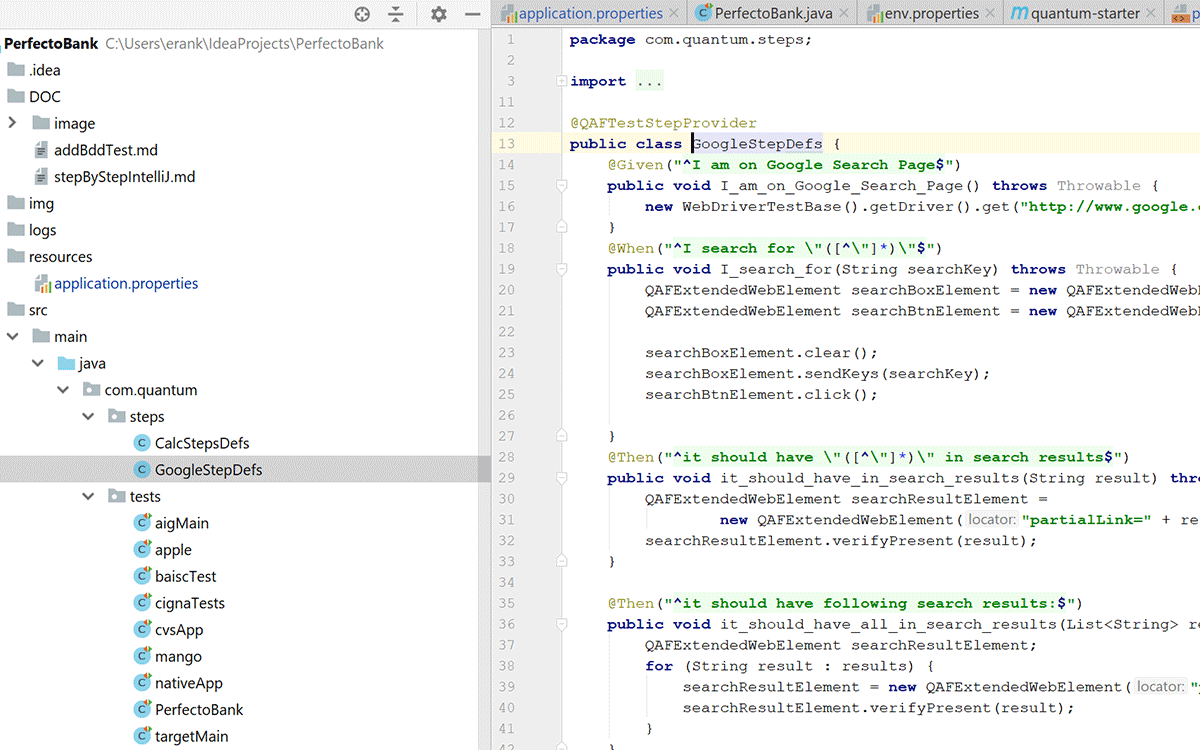Click the fold end marker on line 27
This screenshot has height=750, width=1200.
point(561,436)
